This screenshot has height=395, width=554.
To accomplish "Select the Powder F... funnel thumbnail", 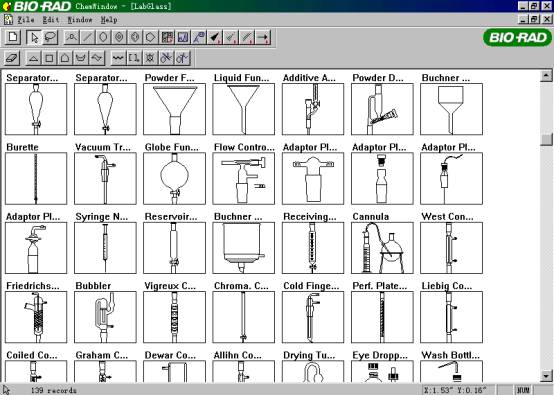I will 174,109.
